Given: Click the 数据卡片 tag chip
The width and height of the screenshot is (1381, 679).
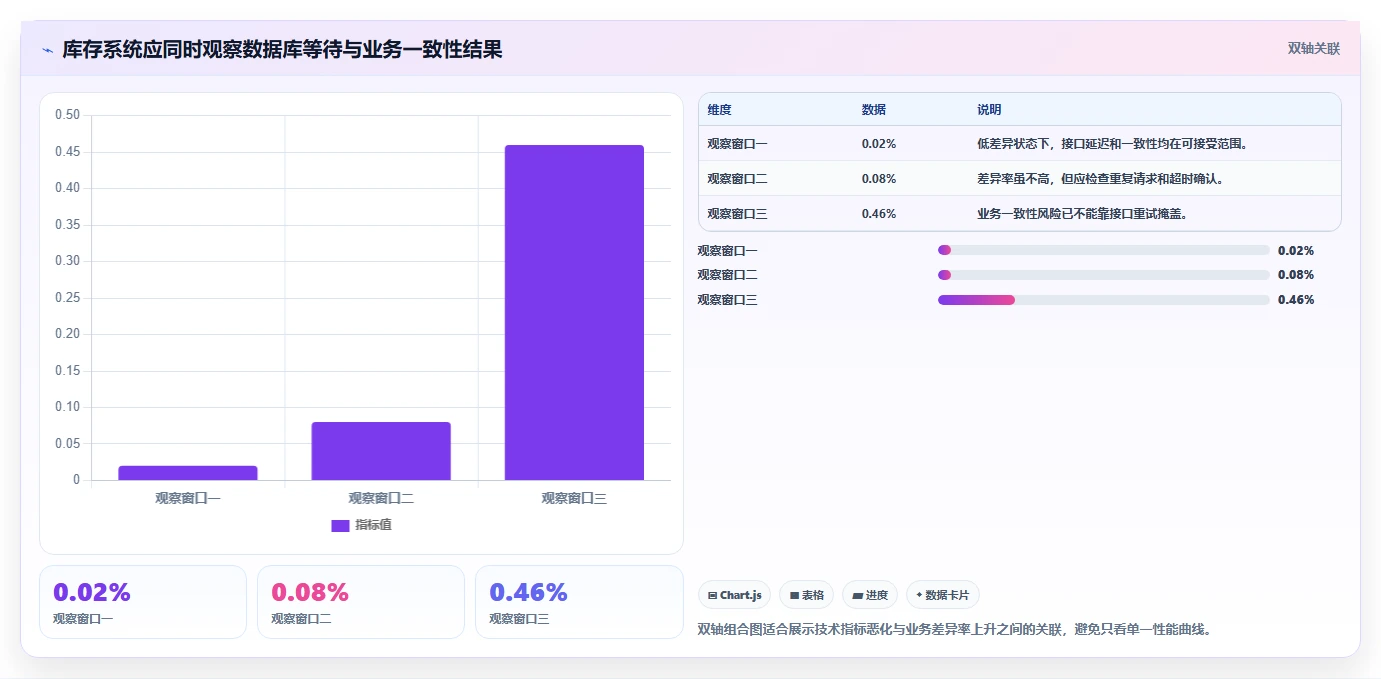Looking at the screenshot, I should tap(942, 595).
